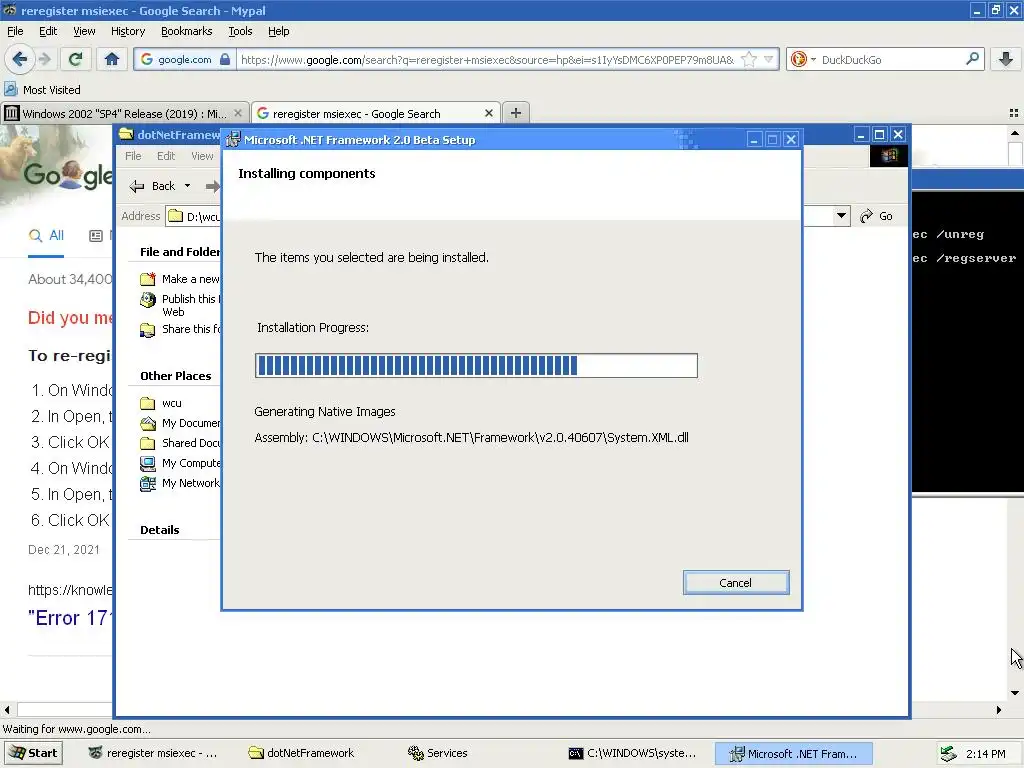
Task: Click the Error 17 search result link
Action: point(71,618)
